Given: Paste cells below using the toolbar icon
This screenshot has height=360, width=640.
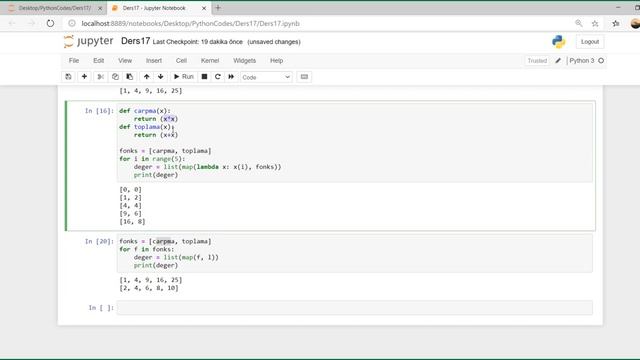Looking at the screenshot, I should coord(130,77).
